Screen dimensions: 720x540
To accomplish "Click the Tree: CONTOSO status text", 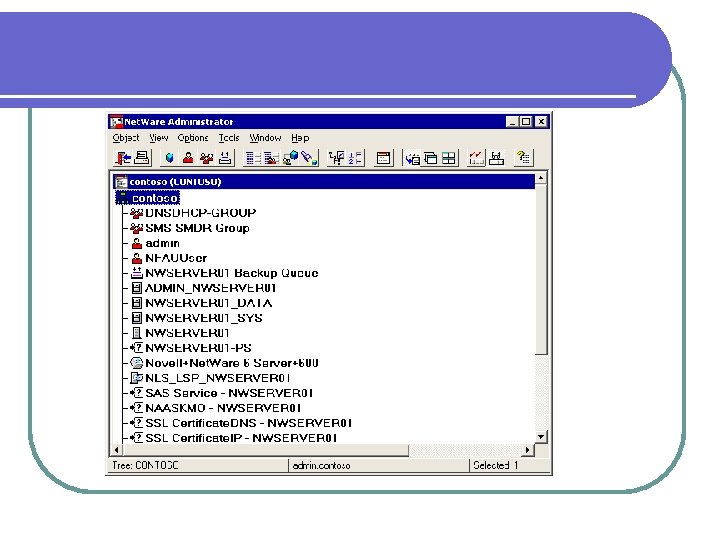I will coord(145,466).
